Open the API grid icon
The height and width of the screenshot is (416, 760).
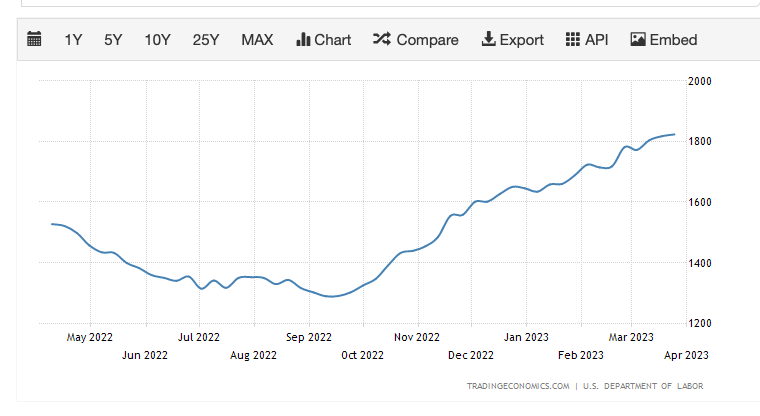(x=573, y=40)
